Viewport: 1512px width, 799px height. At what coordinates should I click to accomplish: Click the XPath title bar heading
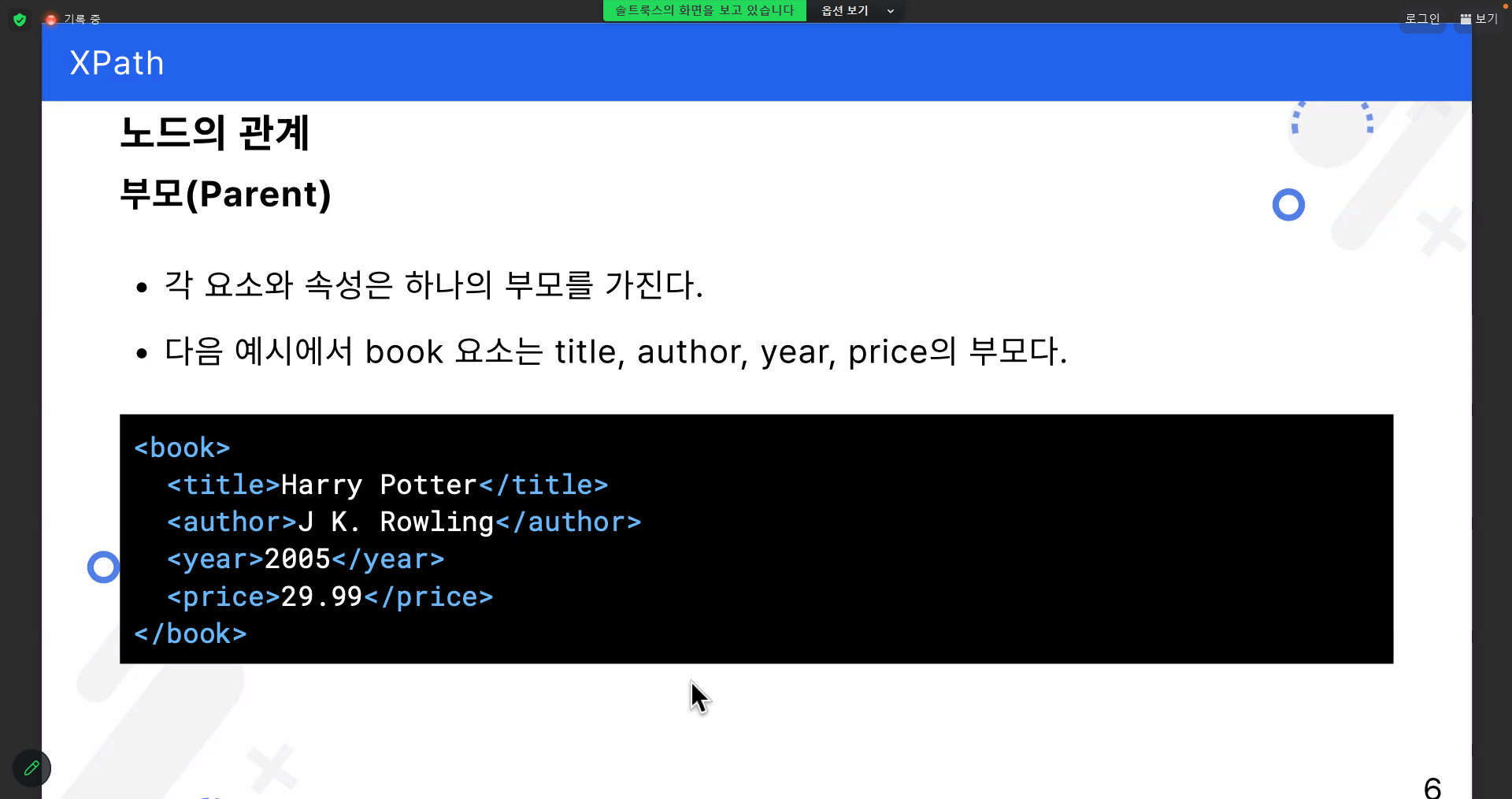(117, 62)
